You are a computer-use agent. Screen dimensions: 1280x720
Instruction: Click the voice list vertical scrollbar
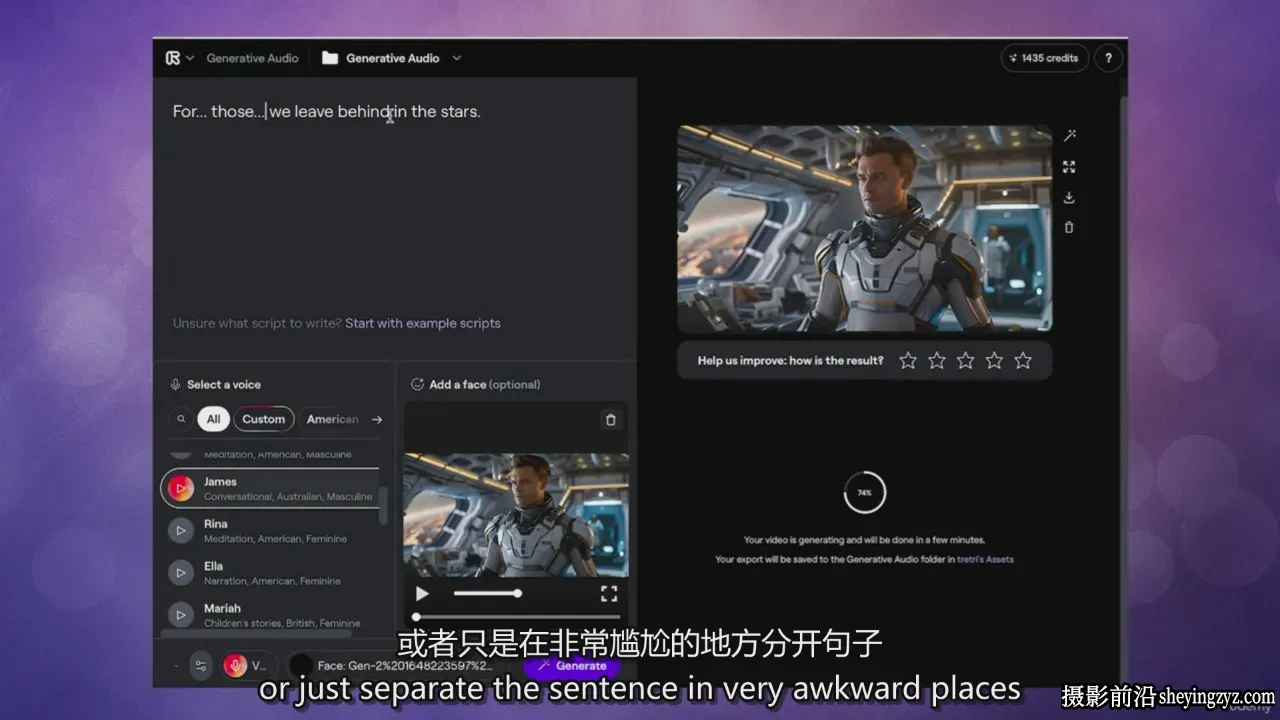[x=383, y=506]
